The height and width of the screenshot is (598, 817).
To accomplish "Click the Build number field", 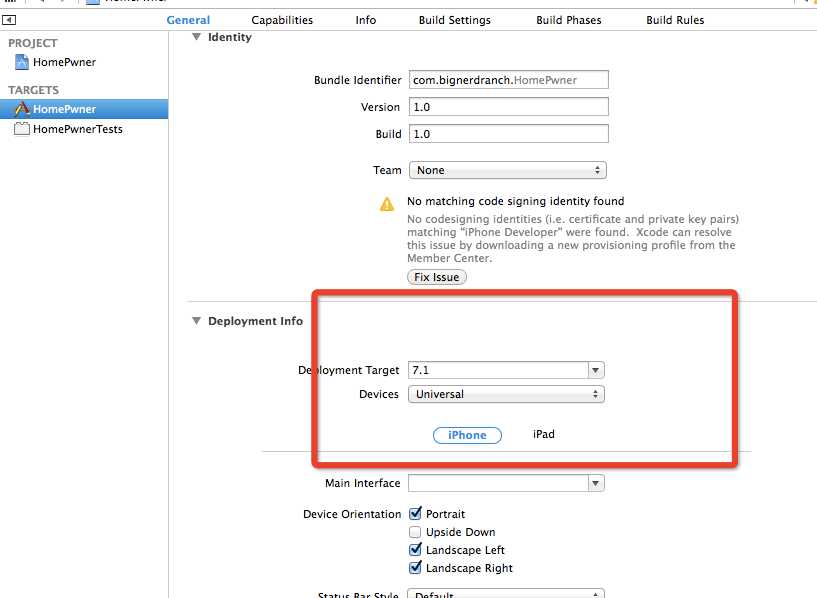I will pos(509,134).
